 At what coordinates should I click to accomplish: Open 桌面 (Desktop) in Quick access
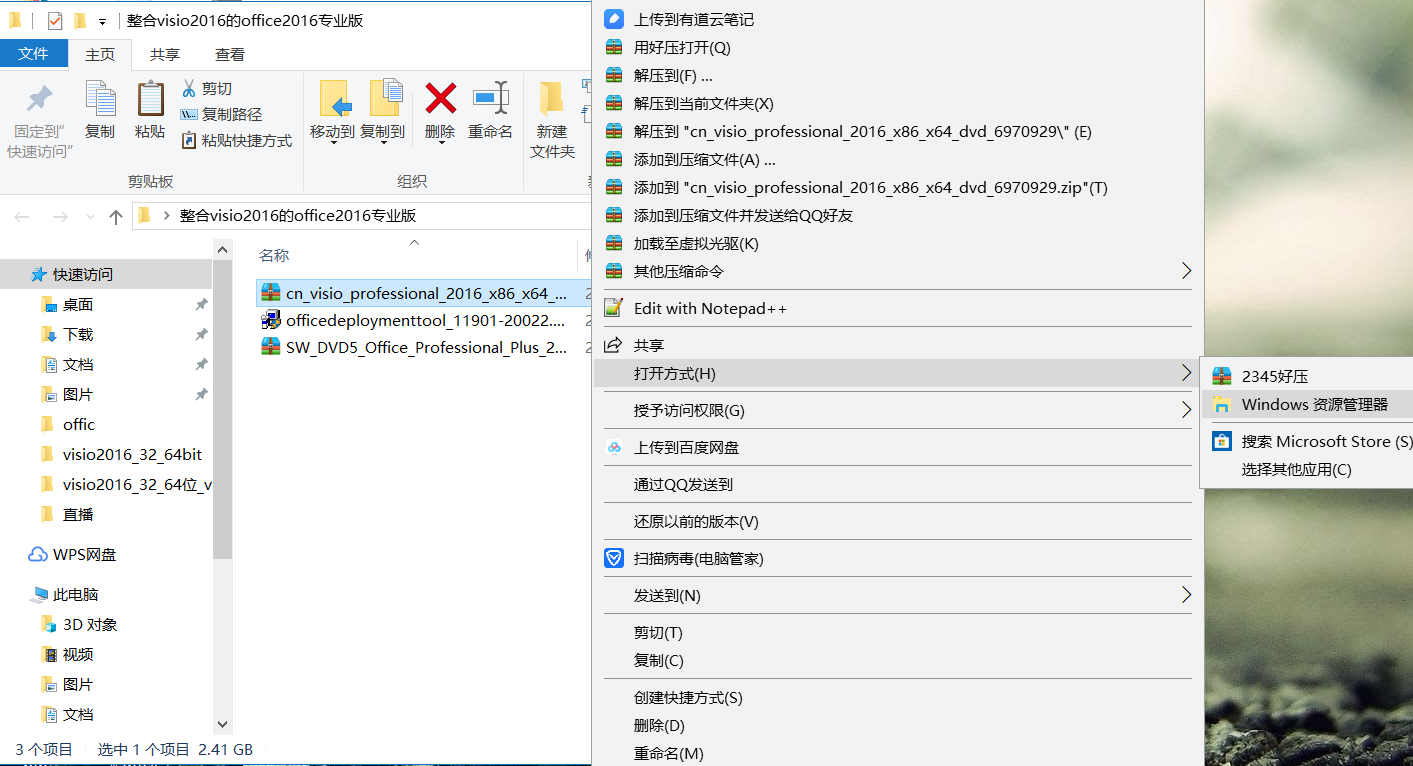(78, 304)
